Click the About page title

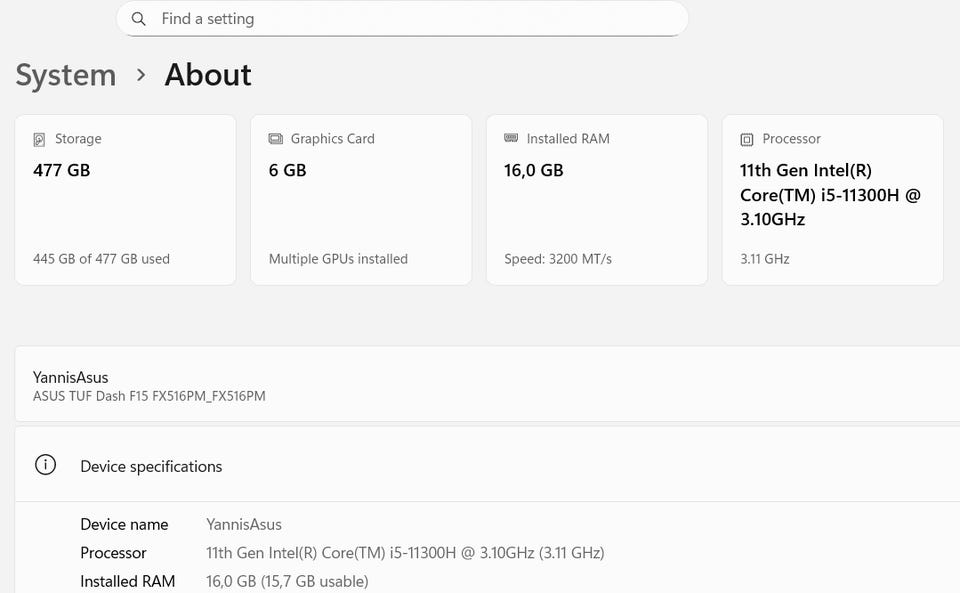click(208, 75)
